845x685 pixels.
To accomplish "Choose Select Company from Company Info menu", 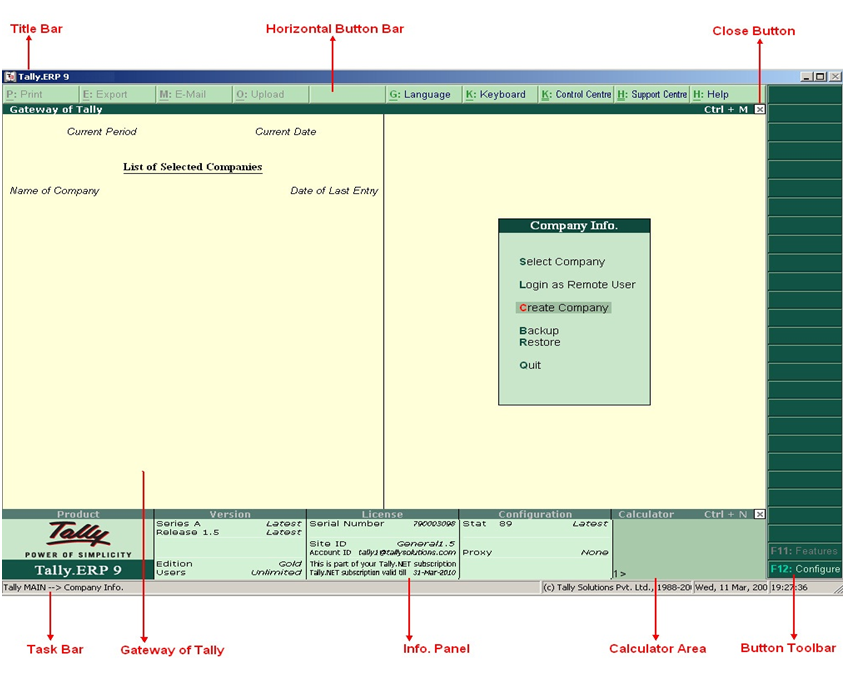I will [x=562, y=262].
